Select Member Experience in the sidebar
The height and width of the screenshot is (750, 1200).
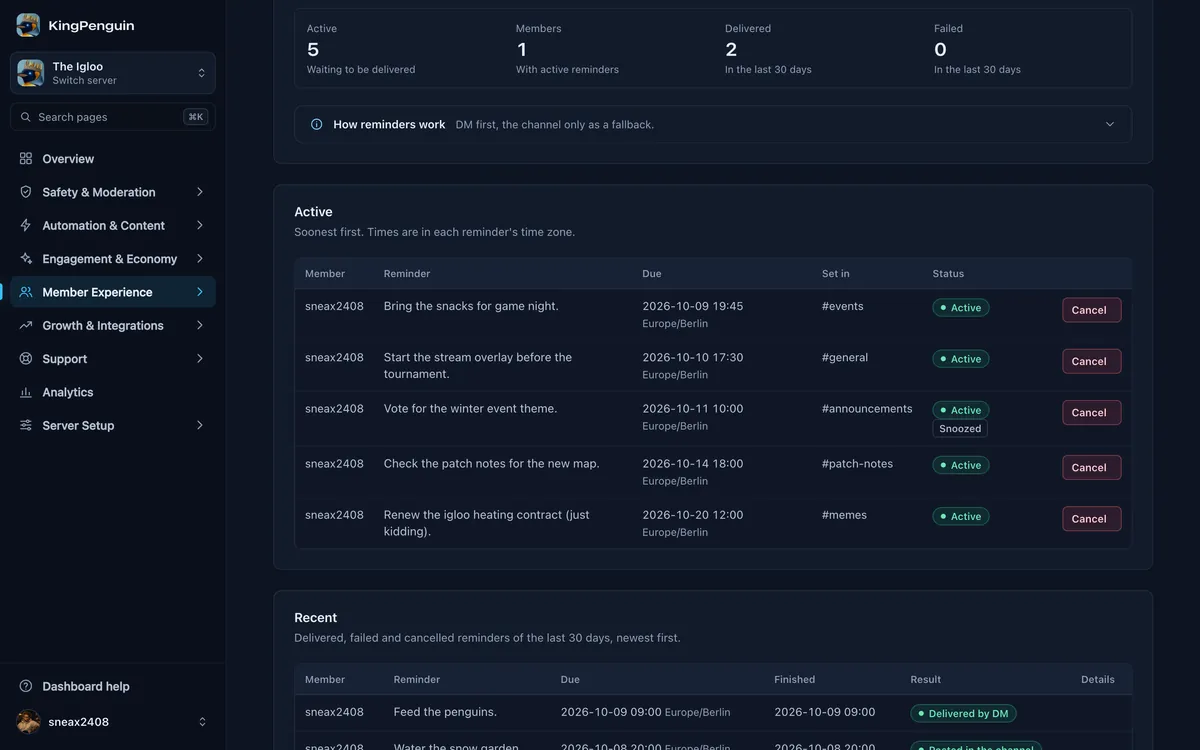[x=113, y=292]
